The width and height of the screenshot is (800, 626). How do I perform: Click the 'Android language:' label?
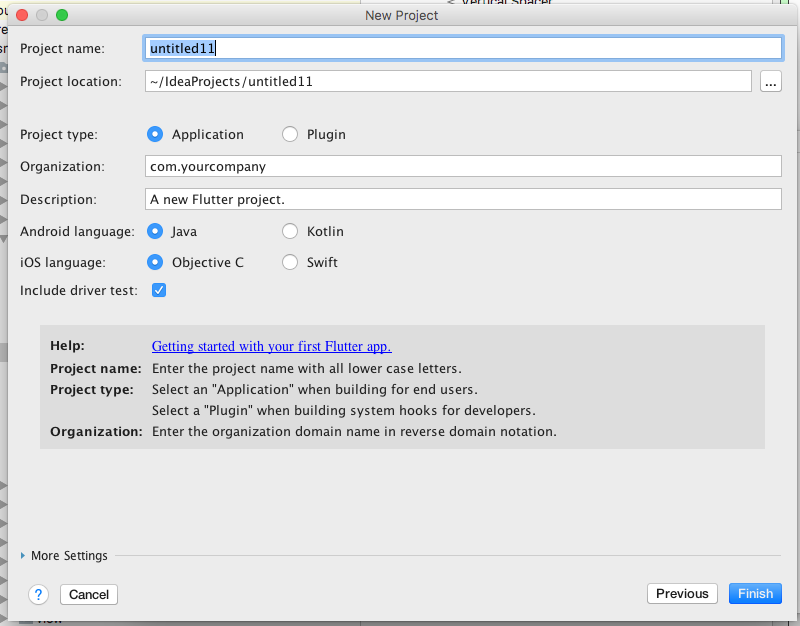pyautogui.click(x=77, y=232)
